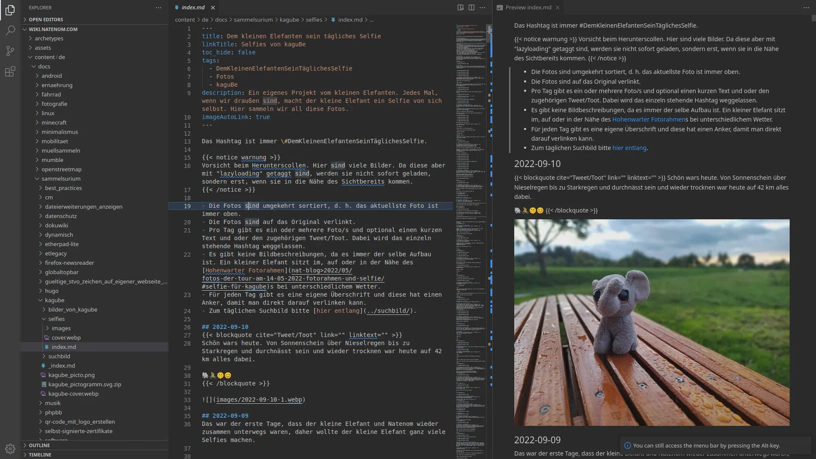This screenshot has width=816, height=459.
Task: Expand the images folder
Action: [x=61, y=328]
